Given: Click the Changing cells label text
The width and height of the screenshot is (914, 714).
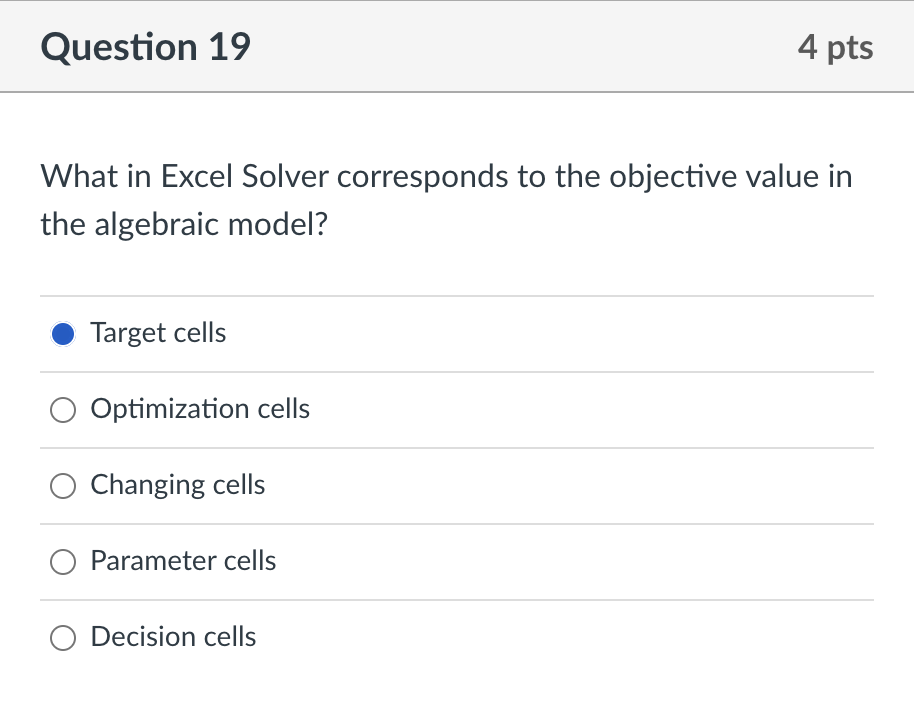Looking at the screenshot, I should click(177, 485).
